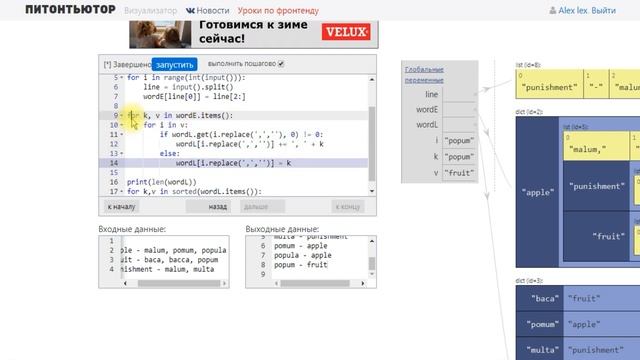Run the code with запустить button

point(175,64)
